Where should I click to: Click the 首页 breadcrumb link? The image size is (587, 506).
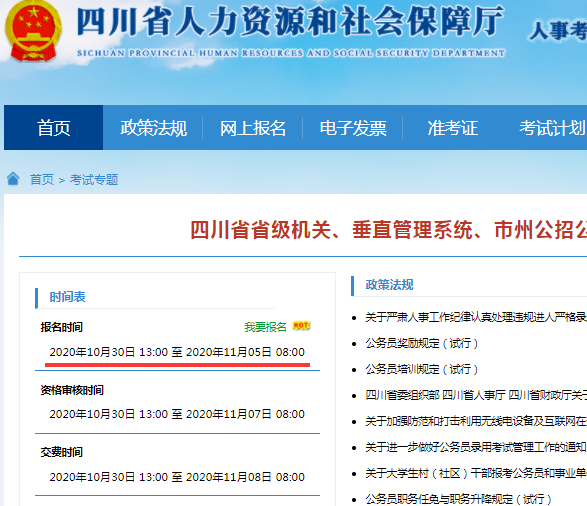coord(42,180)
